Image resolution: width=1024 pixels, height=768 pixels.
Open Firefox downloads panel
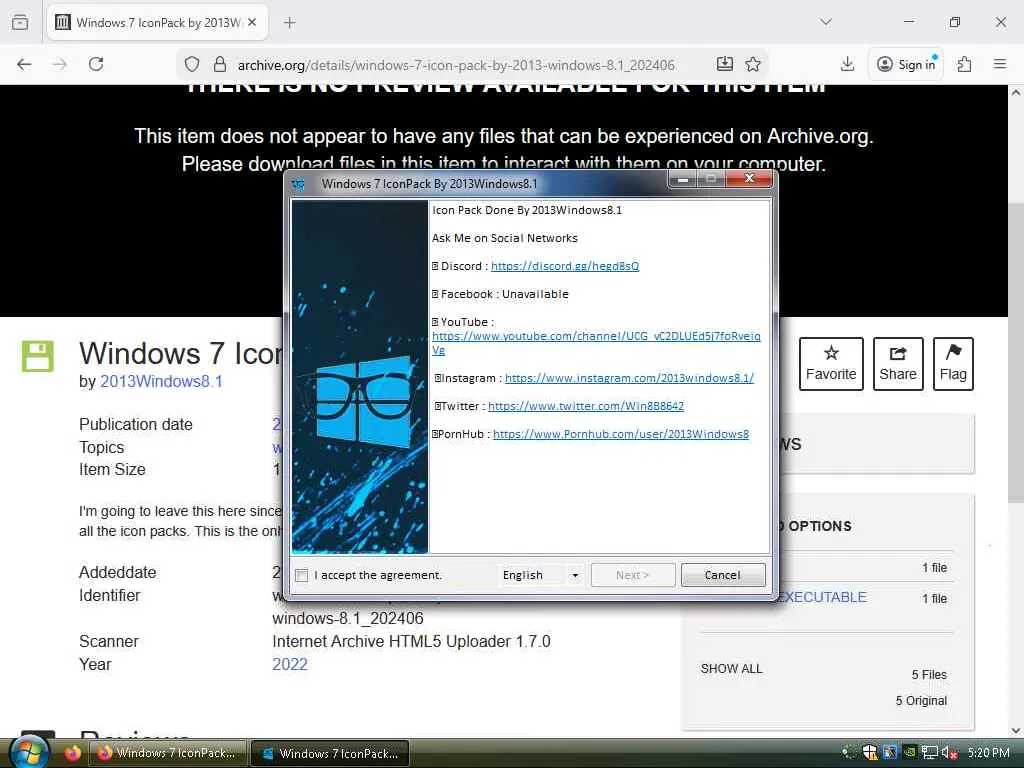coord(847,64)
